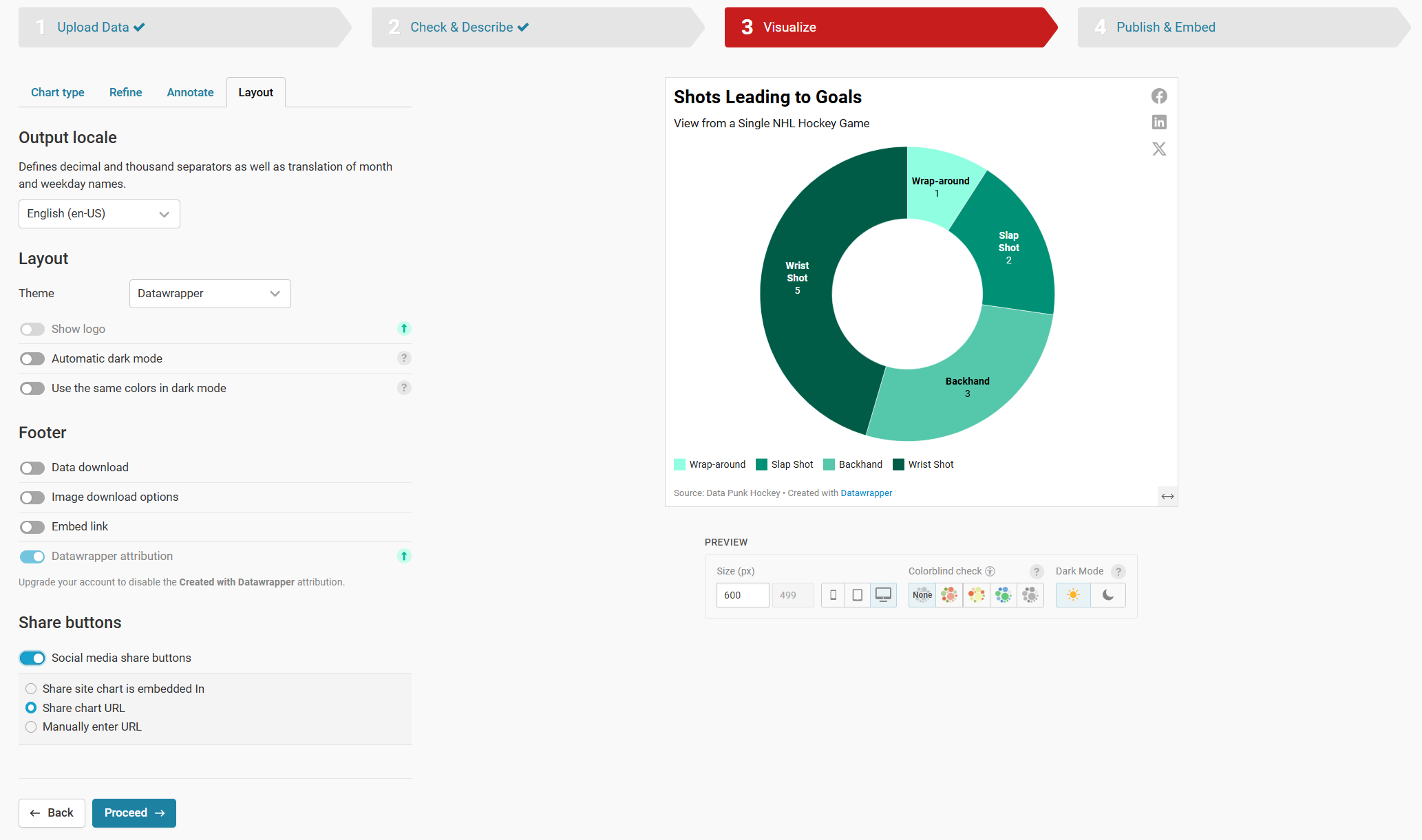Click the LinkedIn share icon
This screenshot has width=1422, height=840.
(1159, 122)
